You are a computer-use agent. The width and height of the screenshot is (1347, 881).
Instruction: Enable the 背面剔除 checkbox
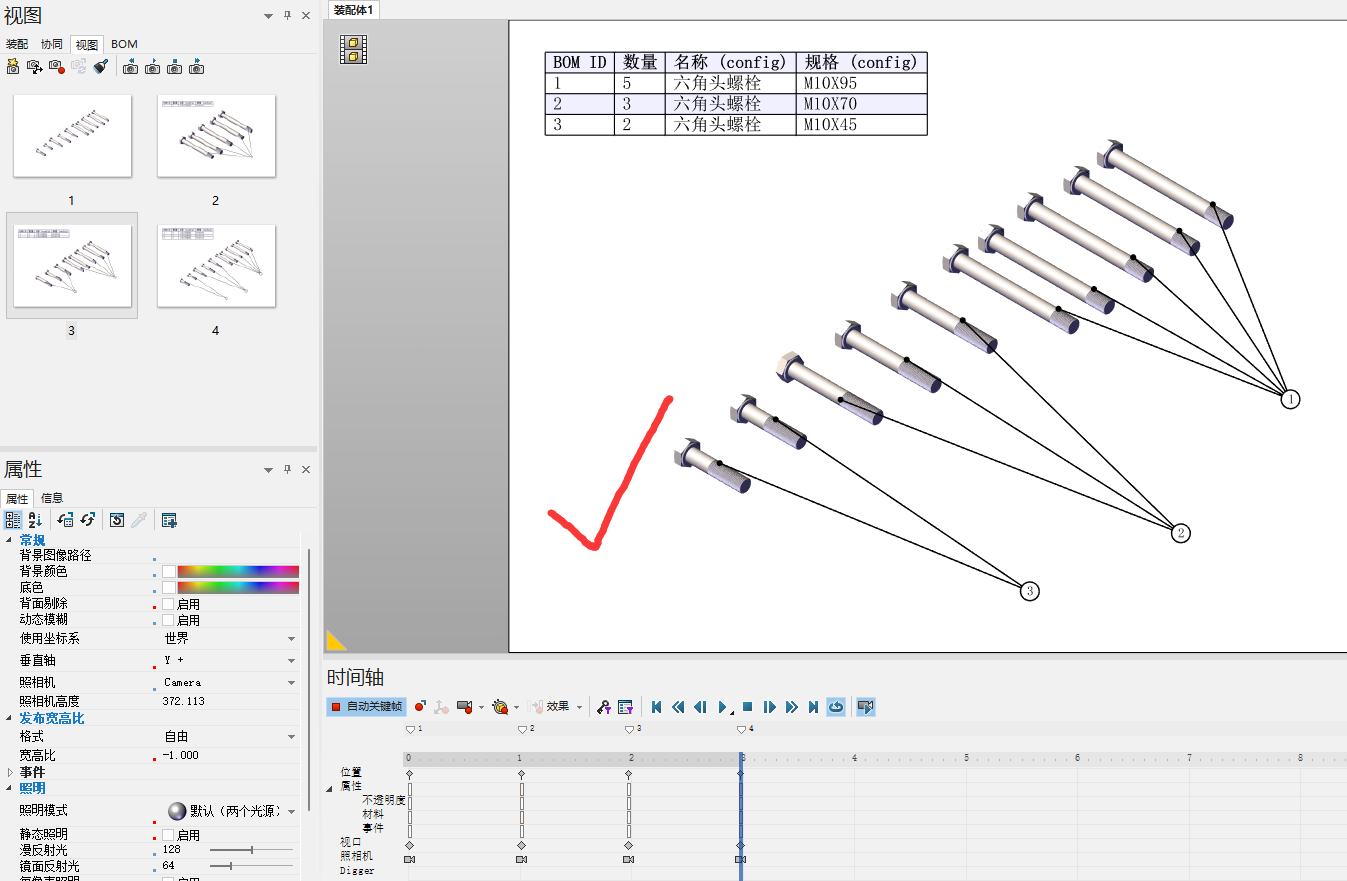click(168, 604)
